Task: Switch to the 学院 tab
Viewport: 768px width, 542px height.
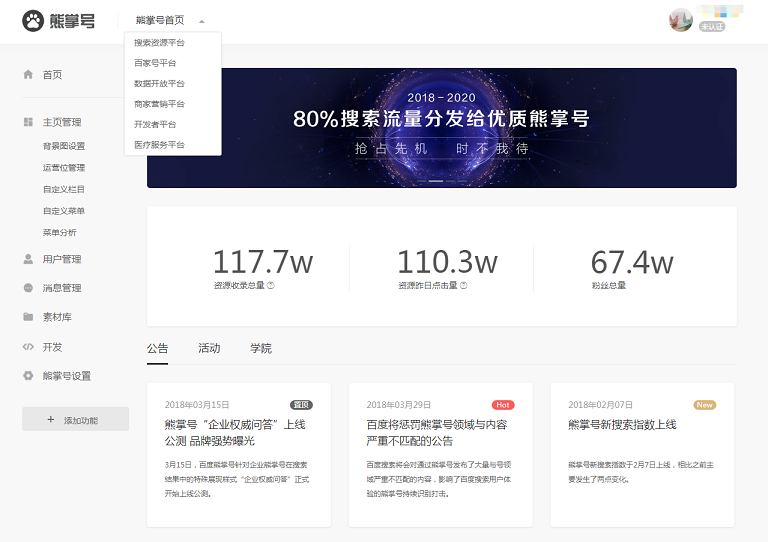Action: click(x=261, y=348)
